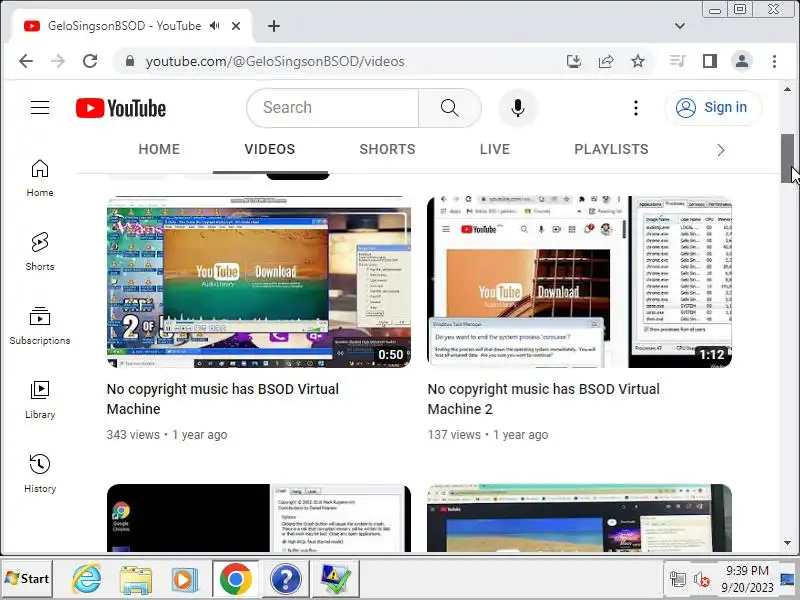Viewport: 800px width, 600px height.
Task: Open title "No copyright music has BSOD Virtual Machine"
Action: click(222, 399)
